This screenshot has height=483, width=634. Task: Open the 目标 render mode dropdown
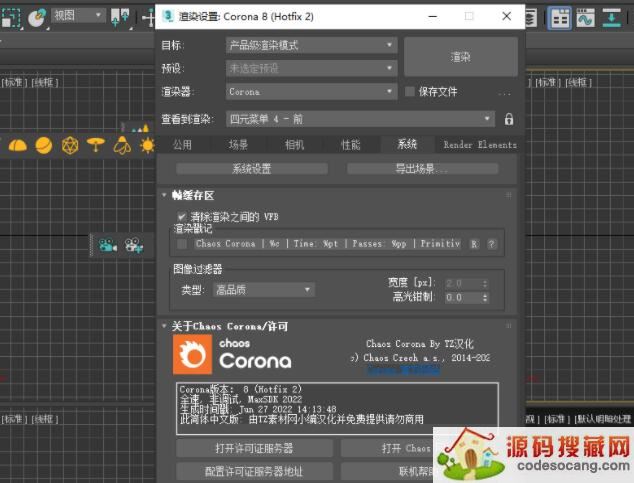click(x=311, y=45)
